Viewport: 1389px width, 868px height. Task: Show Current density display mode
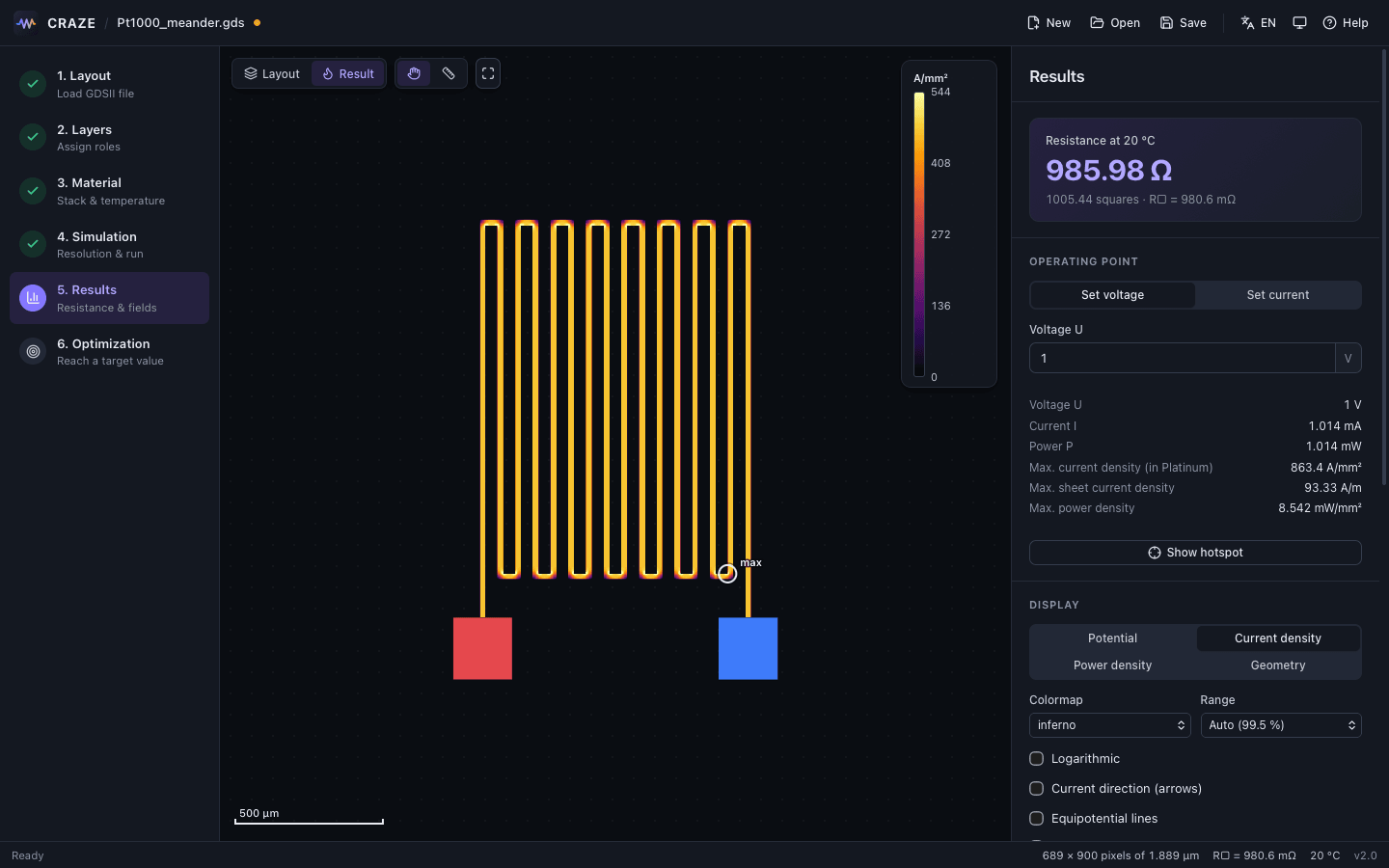click(x=1278, y=638)
